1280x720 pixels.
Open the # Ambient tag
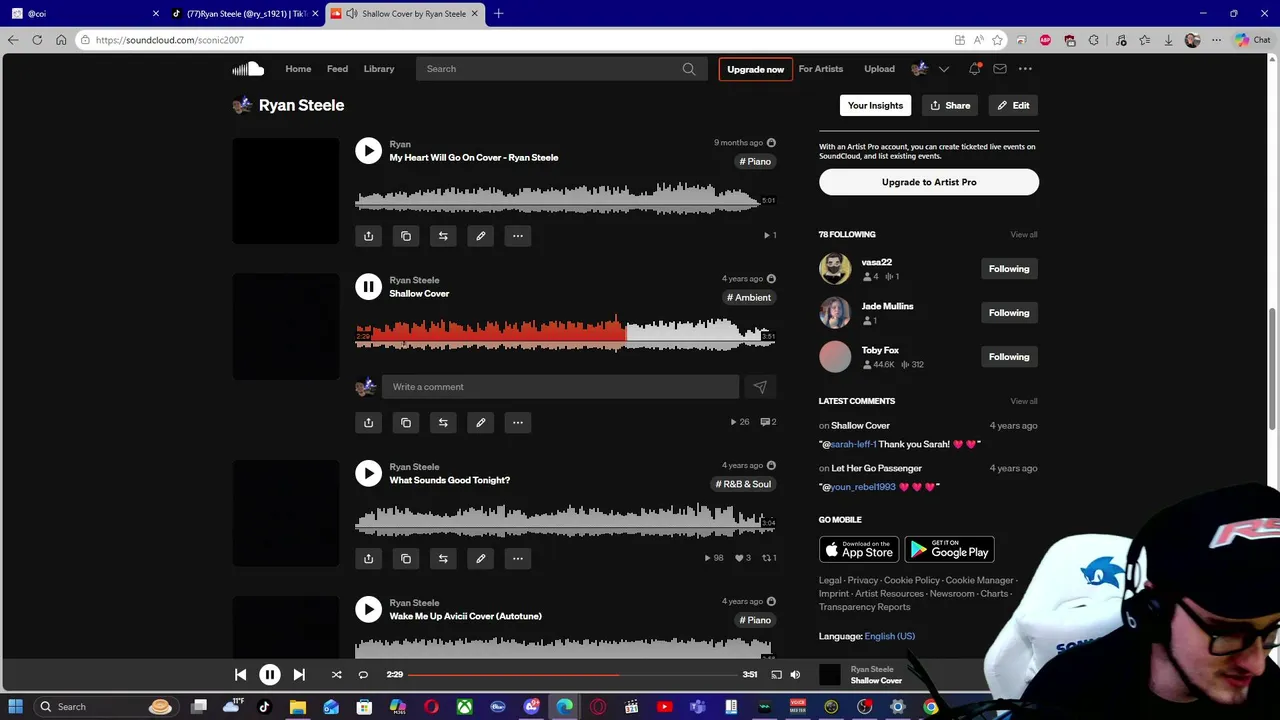click(x=749, y=297)
